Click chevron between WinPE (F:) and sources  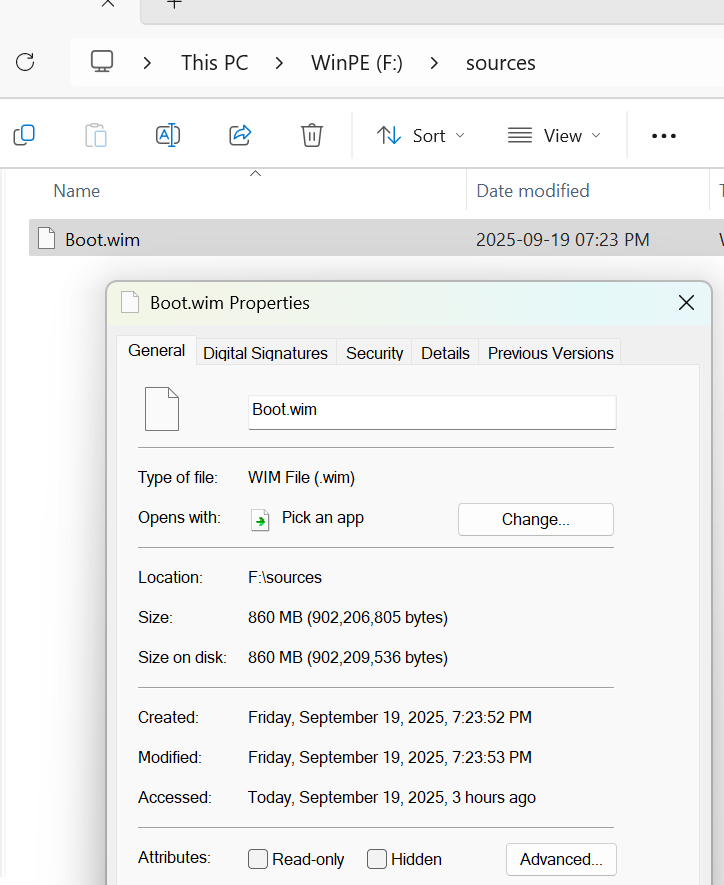(x=434, y=62)
